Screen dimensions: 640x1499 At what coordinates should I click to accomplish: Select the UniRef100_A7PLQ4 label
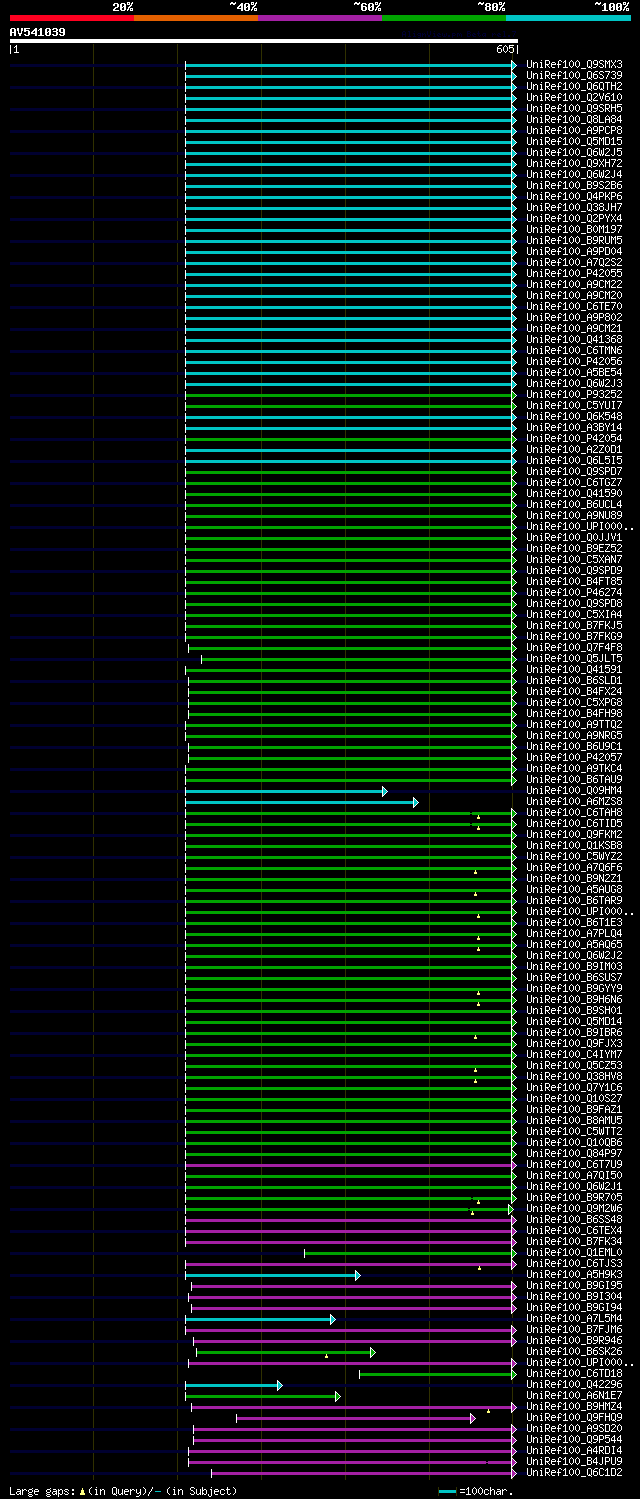(x=574, y=934)
